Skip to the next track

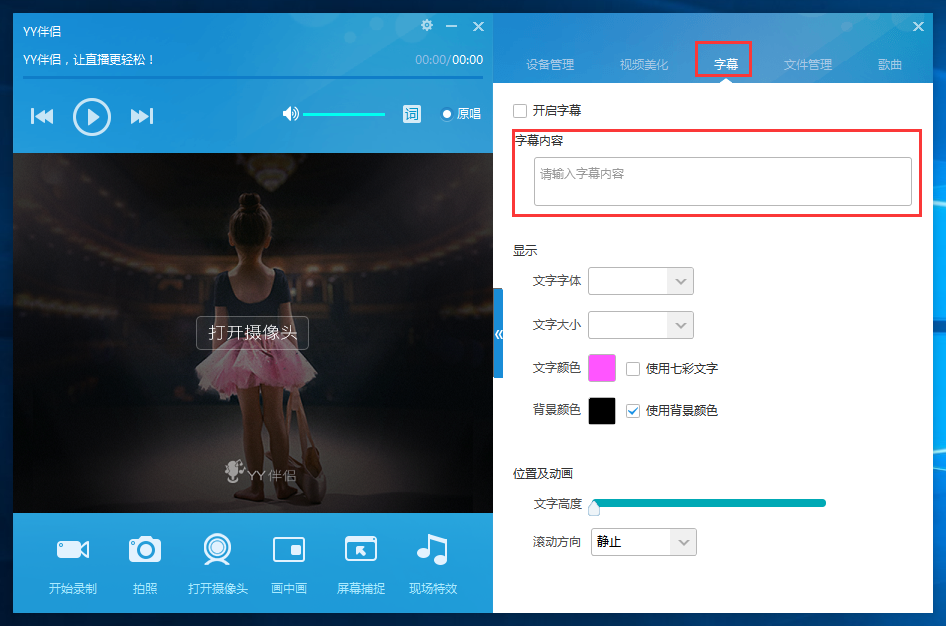(x=142, y=116)
